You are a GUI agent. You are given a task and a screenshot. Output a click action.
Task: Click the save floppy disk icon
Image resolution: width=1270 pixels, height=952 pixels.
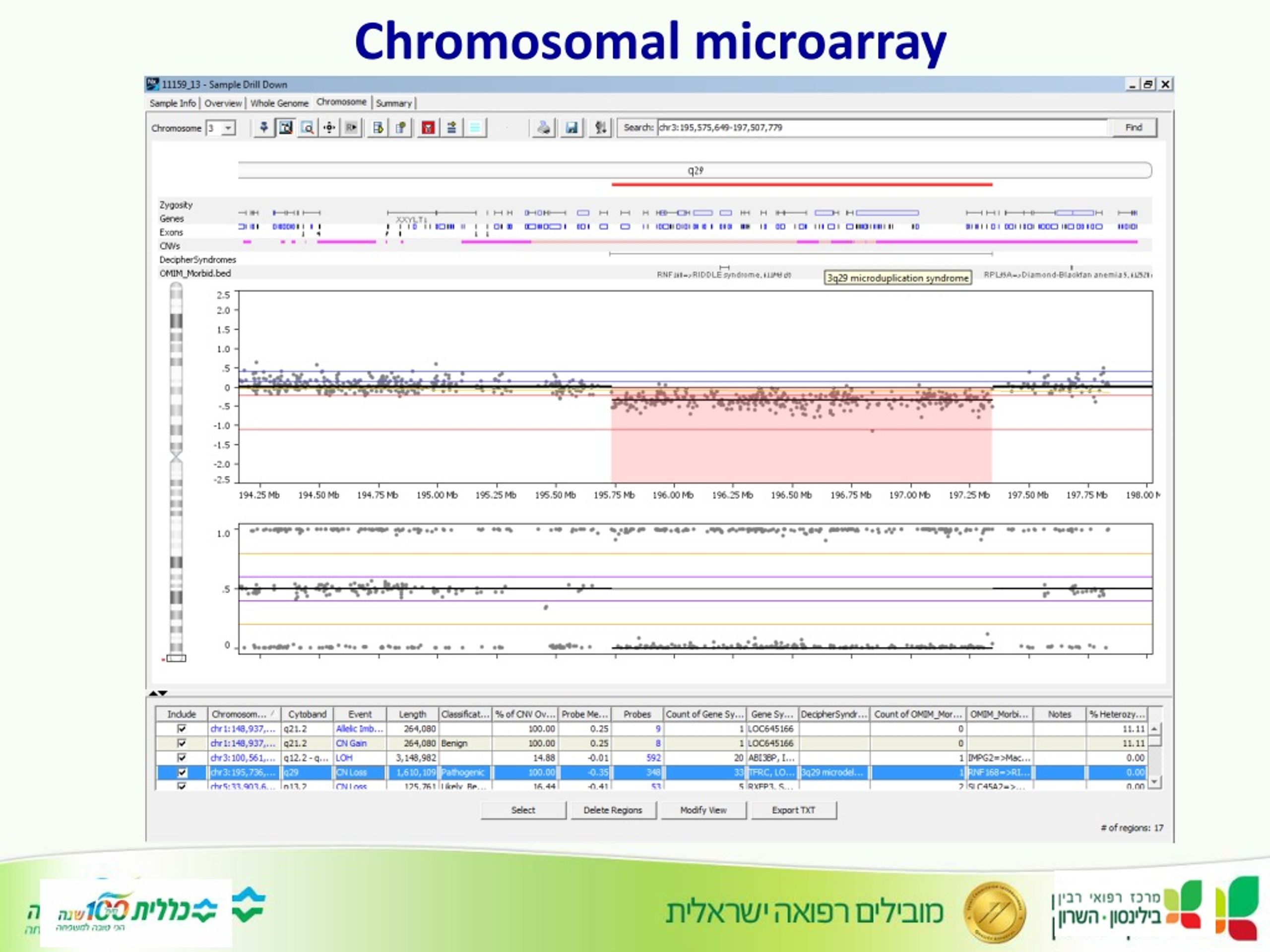(x=571, y=127)
